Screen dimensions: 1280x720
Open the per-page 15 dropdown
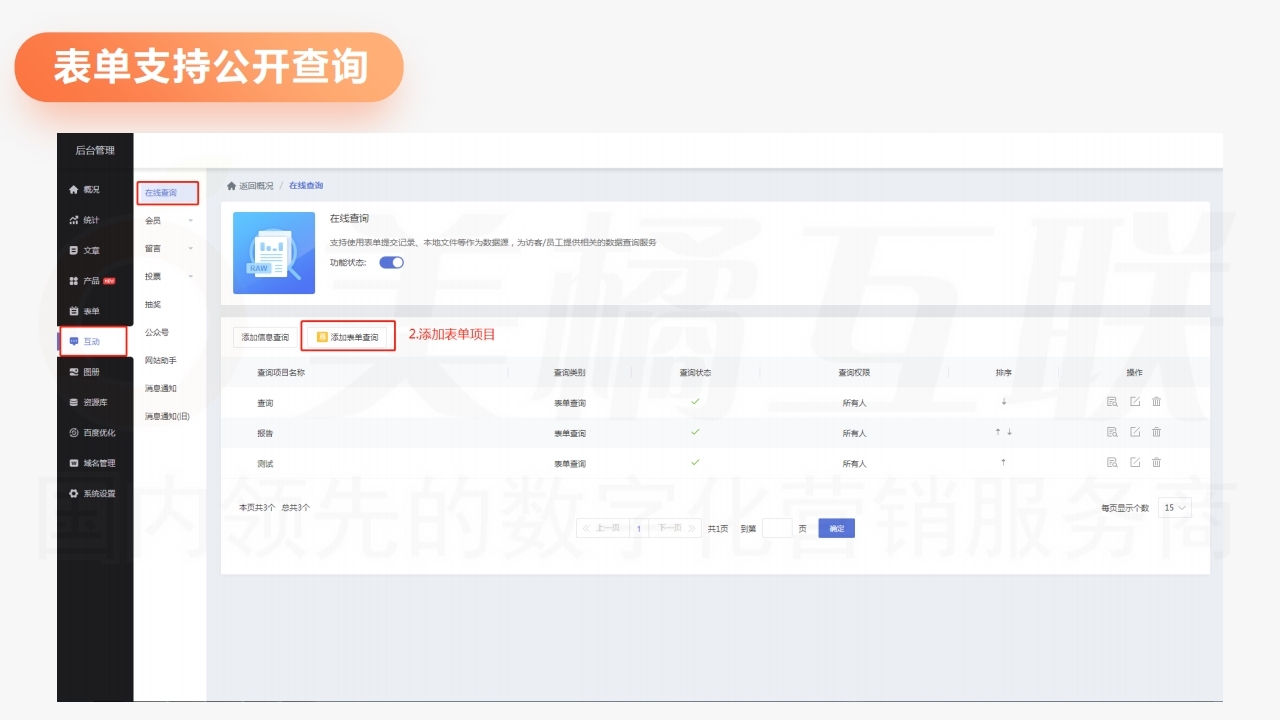click(x=1175, y=508)
